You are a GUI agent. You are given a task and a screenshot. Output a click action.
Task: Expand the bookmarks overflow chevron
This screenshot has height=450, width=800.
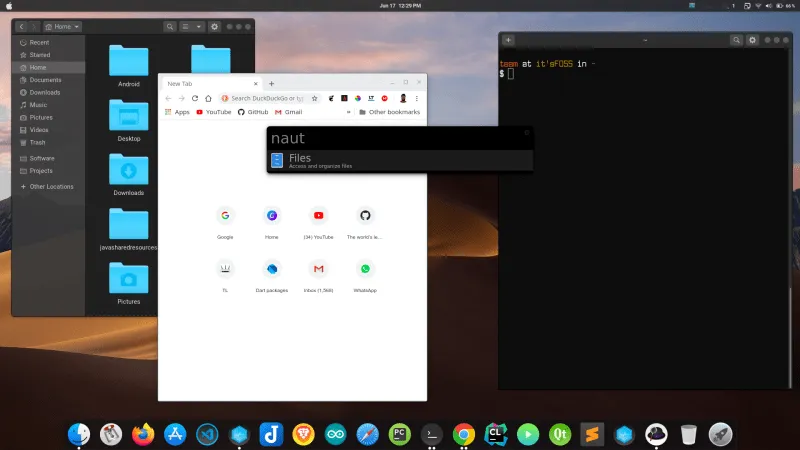pos(347,112)
